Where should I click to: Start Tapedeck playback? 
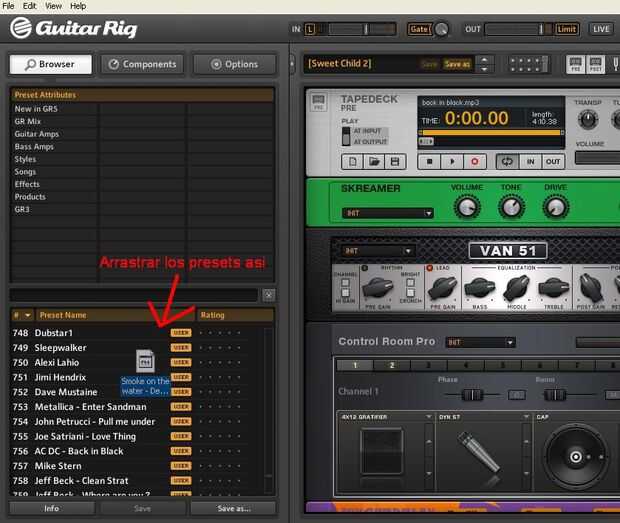click(x=452, y=162)
